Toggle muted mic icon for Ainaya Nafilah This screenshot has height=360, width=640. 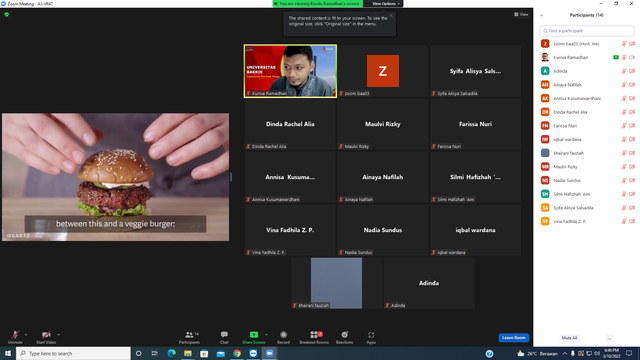pos(624,85)
